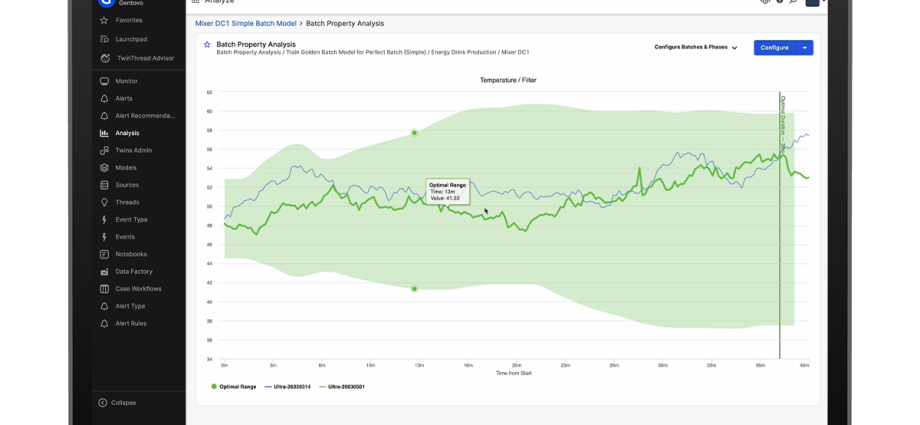Open the Data Factory icon
The width and height of the screenshot is (920, 425).
tap(105, 271)
